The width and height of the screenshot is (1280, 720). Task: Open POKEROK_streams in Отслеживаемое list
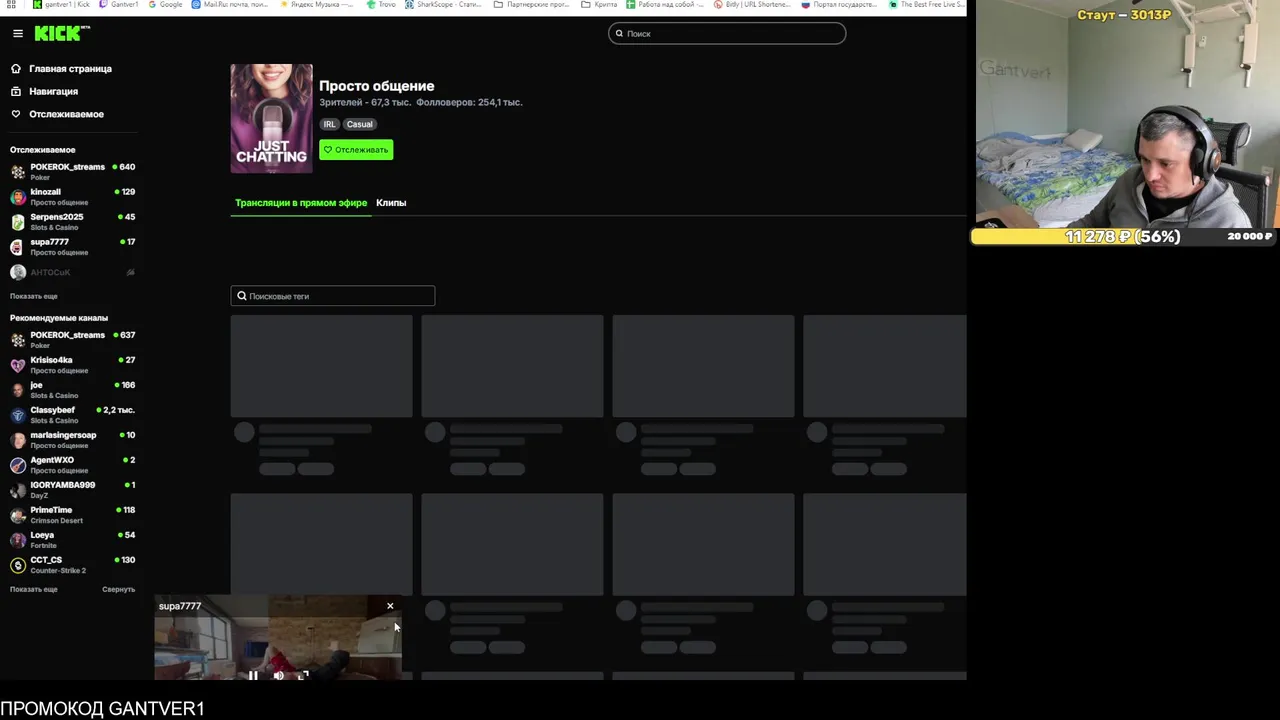tap(72, 172)
